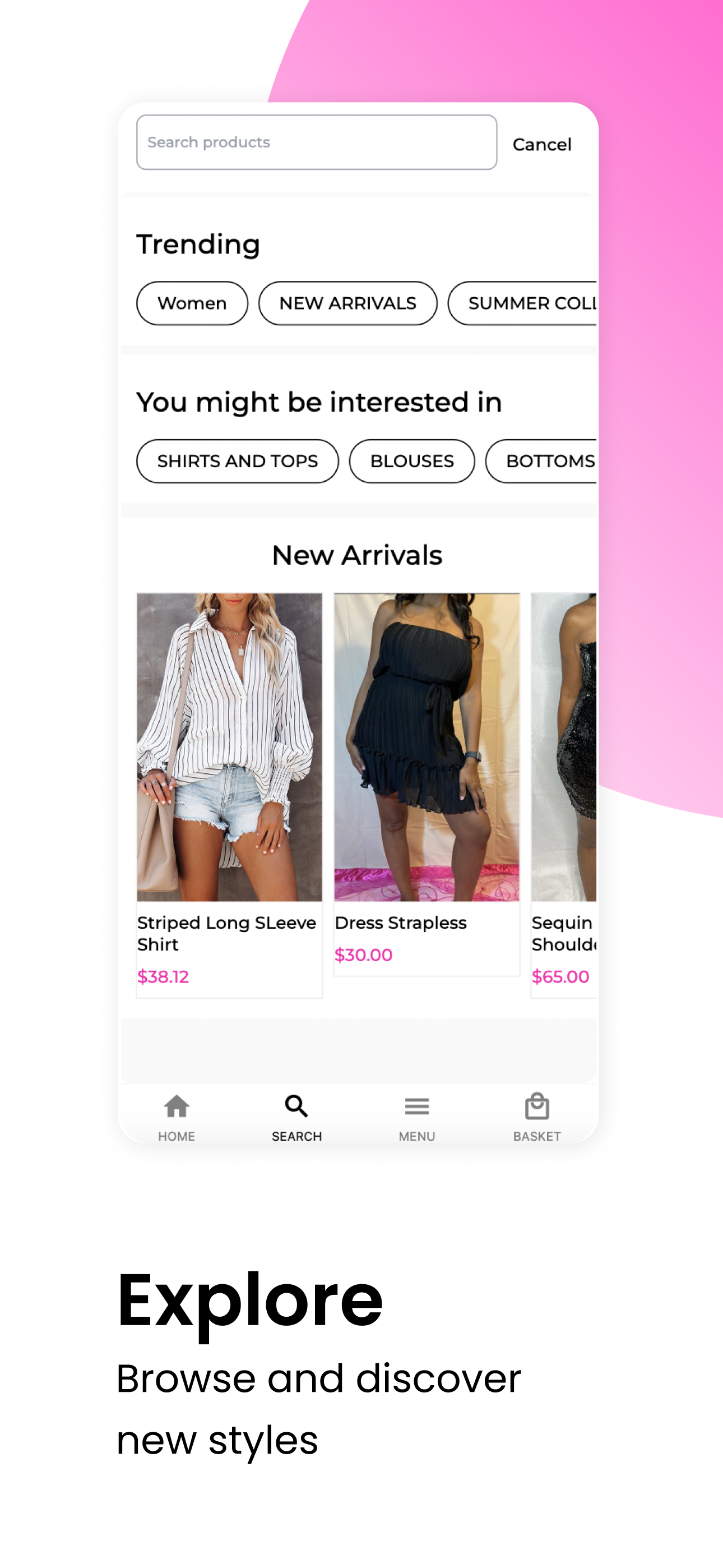
Task: Tap the $38.12 price label
Action: [163, 976]
